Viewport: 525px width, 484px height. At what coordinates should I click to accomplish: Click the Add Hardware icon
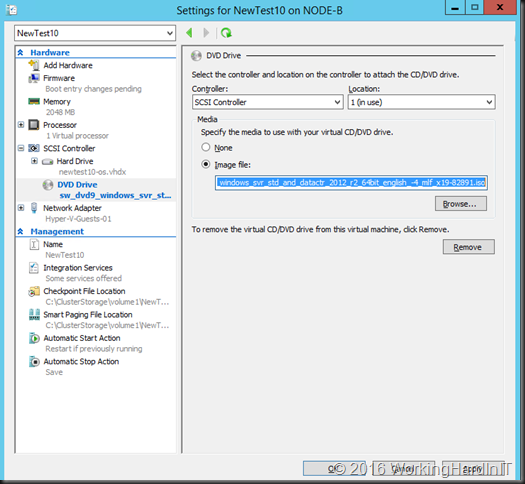coord(34,65)
